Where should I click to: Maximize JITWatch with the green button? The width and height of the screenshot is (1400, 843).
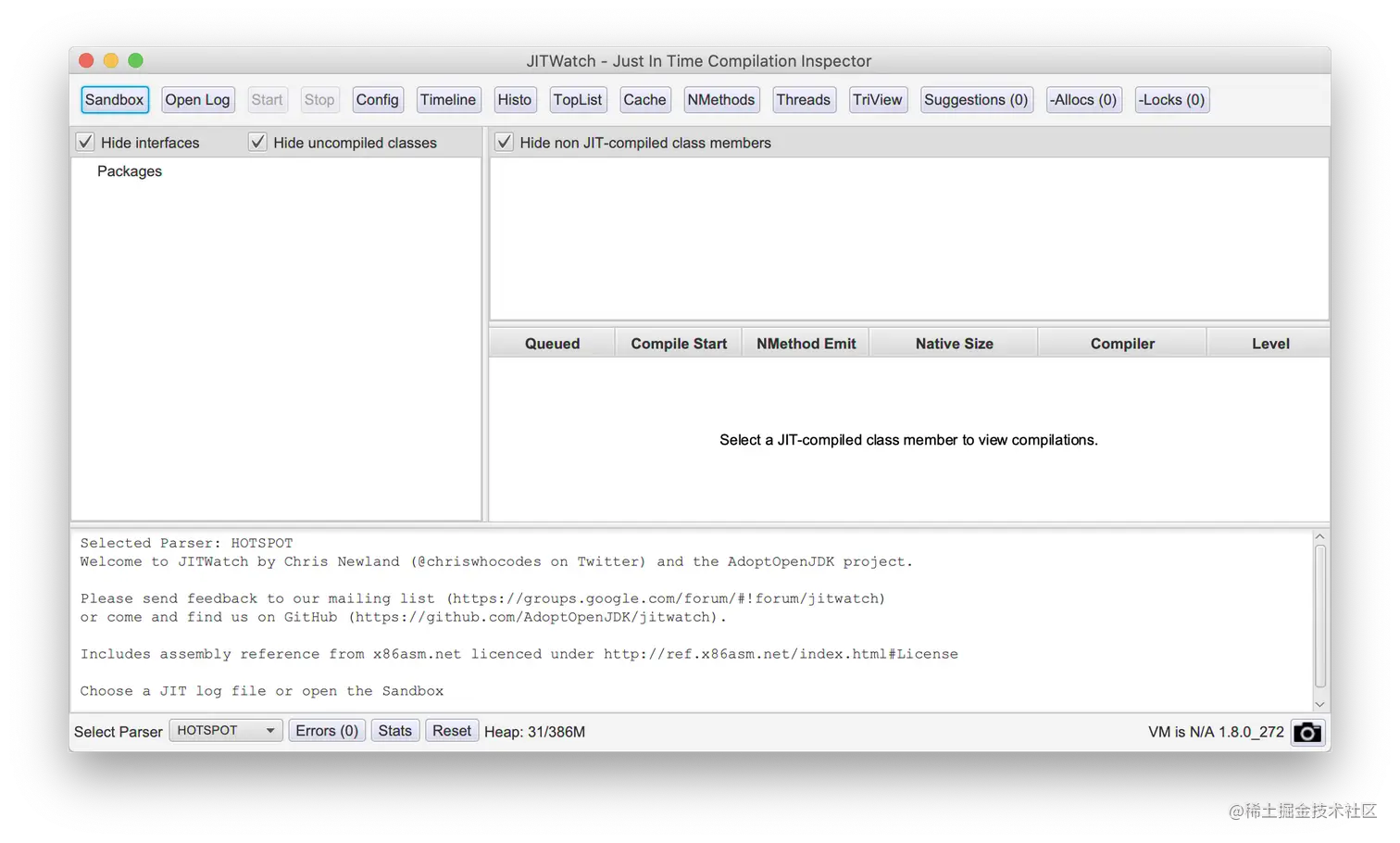click(x=135, y=60)
